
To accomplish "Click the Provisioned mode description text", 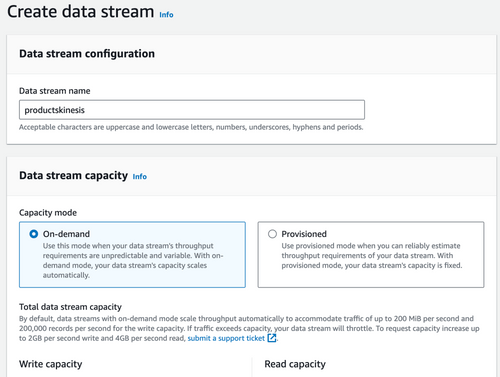I will click(x=372, y=256).
